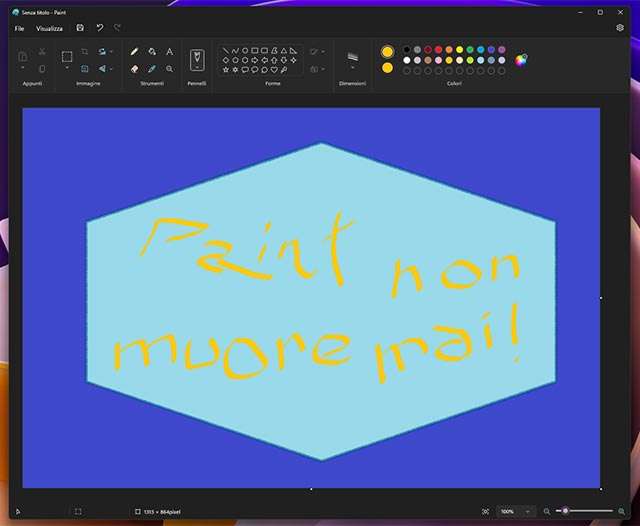
Task: Choose the Fill bucket tool
Action: coord(151,51)
